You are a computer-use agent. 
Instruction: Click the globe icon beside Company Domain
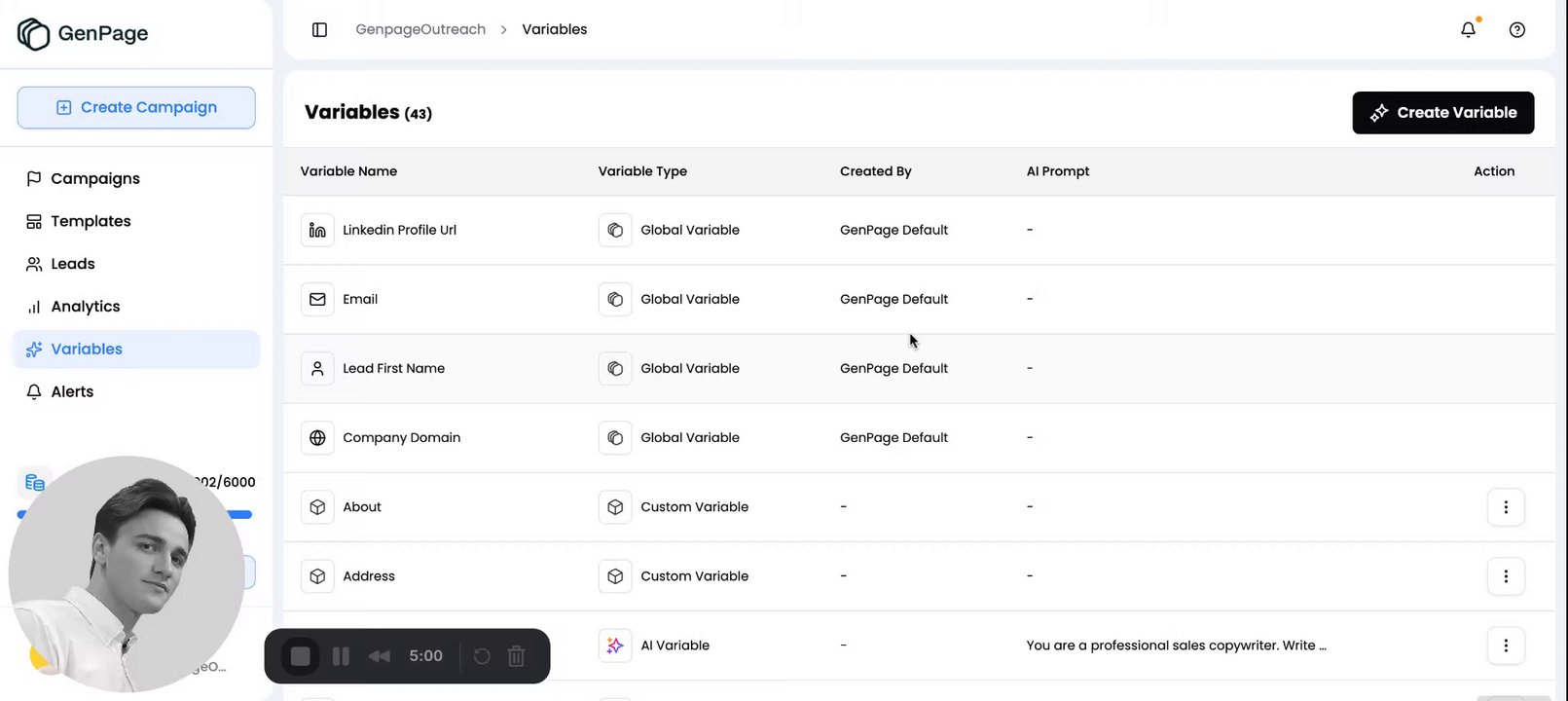point(317,438)
